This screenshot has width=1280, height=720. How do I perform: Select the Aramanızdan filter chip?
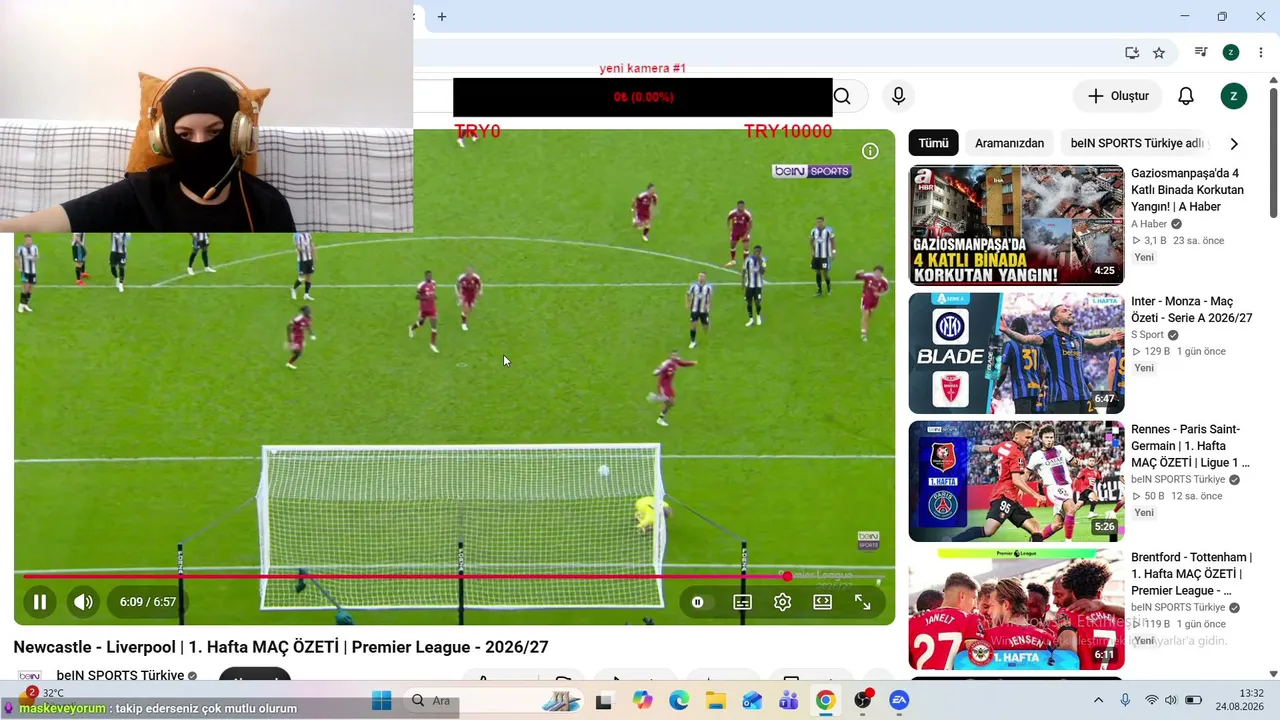tap(1009, 143)
